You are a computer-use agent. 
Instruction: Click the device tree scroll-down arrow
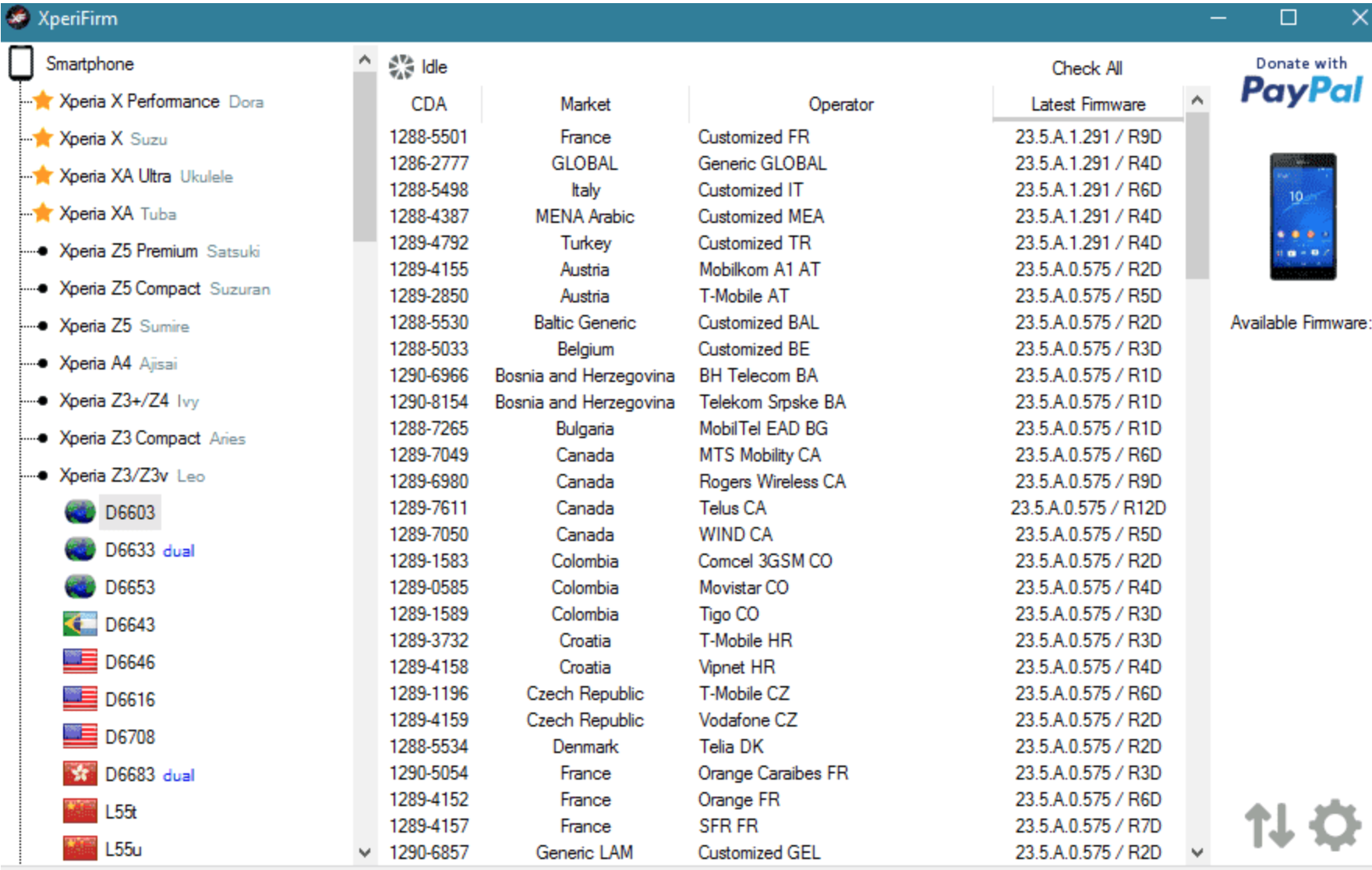coord(364,852)
